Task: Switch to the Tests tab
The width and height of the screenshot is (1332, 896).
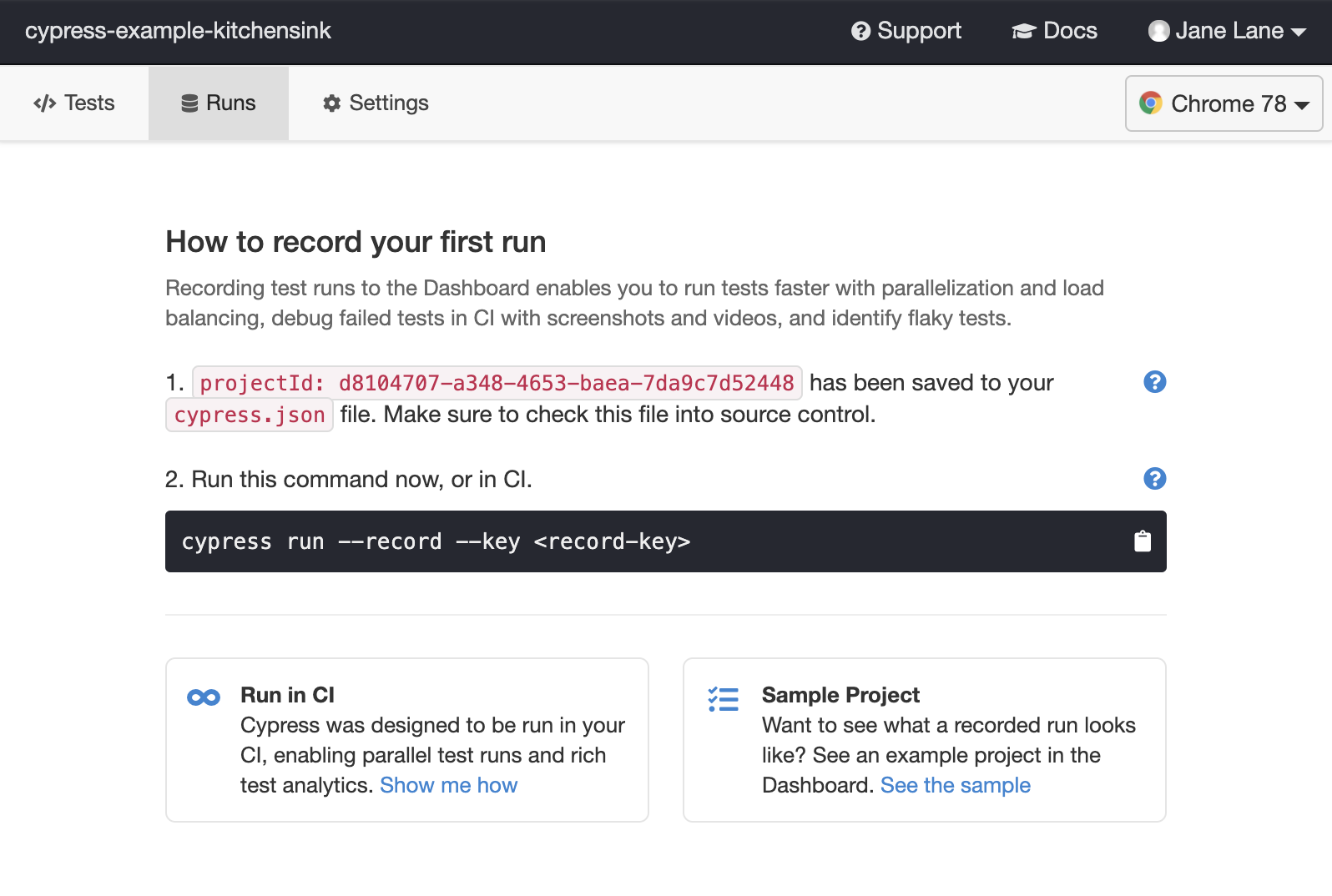Action: coord(74,103)
